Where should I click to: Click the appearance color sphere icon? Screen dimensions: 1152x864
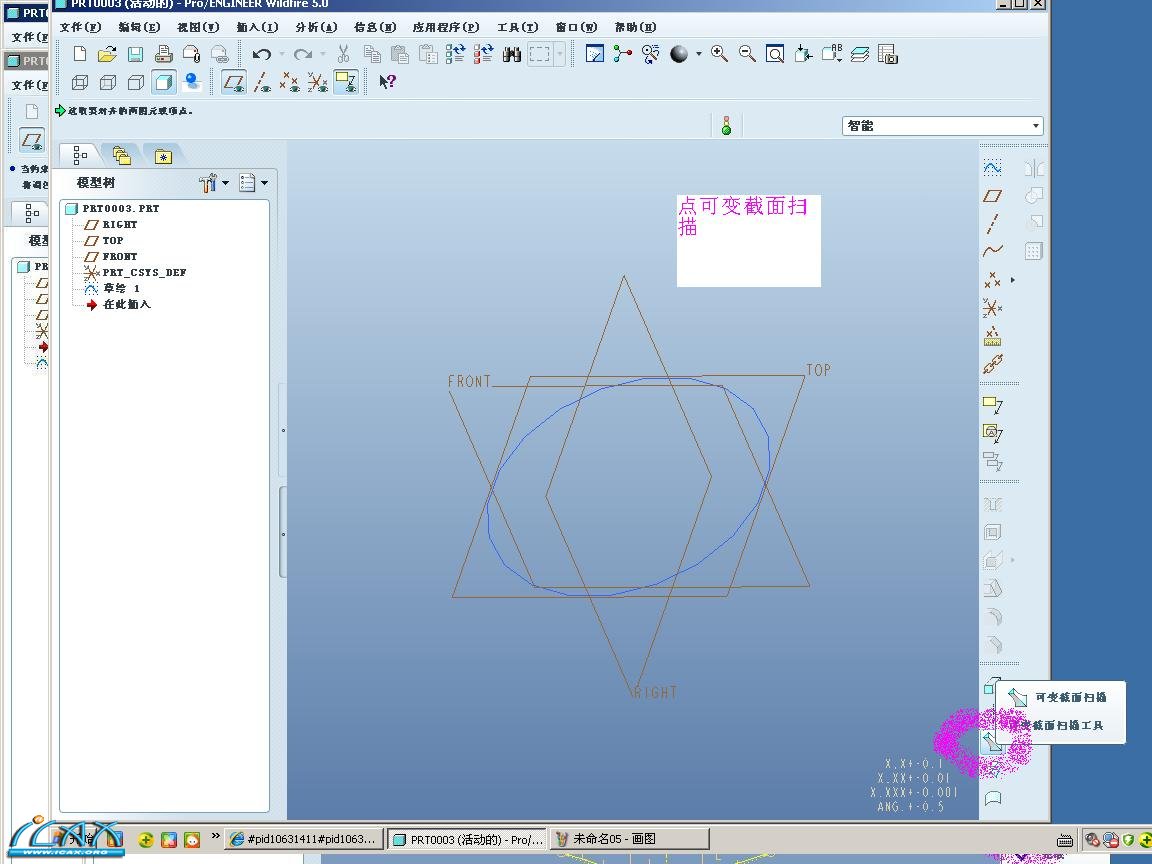tap(679, 54)
